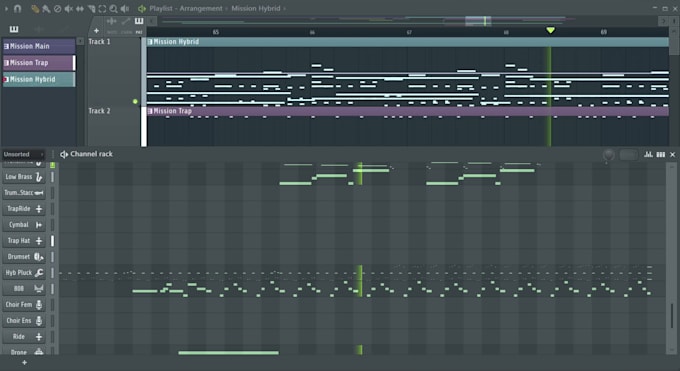Select the Choir Fem channel

(x=24, y=305)
